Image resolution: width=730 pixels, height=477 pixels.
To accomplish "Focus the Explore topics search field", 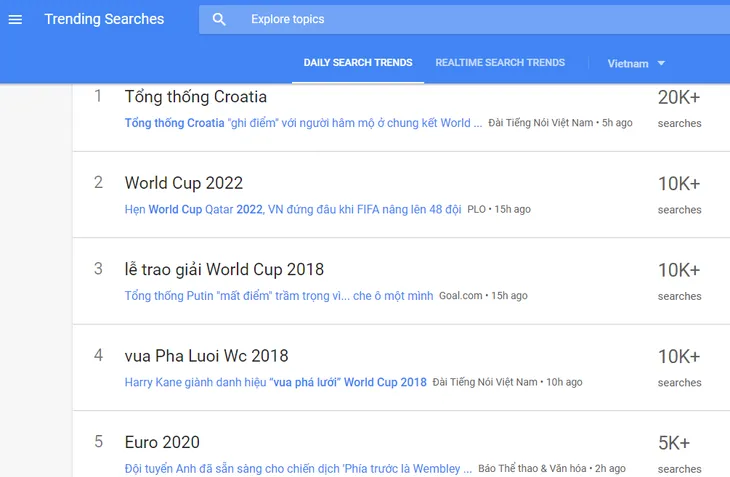I will [x=464, y=20].
